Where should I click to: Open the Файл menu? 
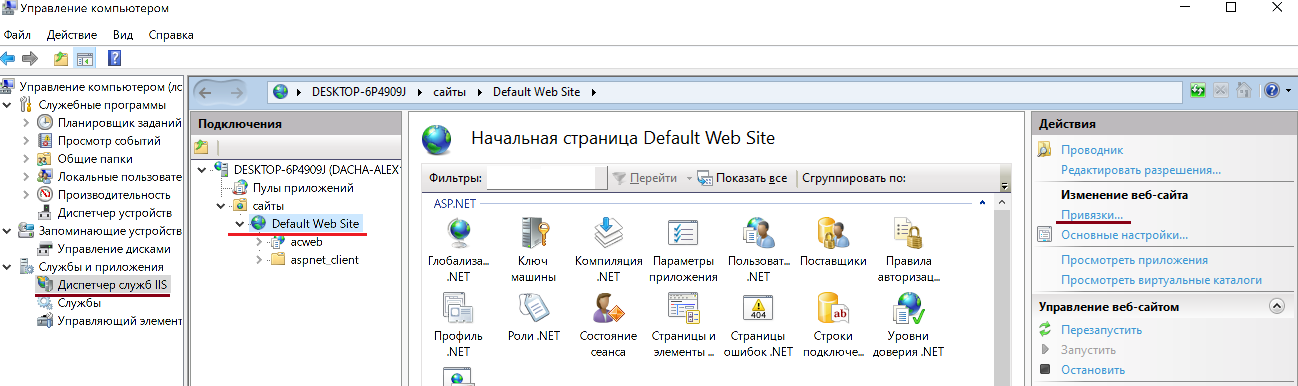pos(17,35)
